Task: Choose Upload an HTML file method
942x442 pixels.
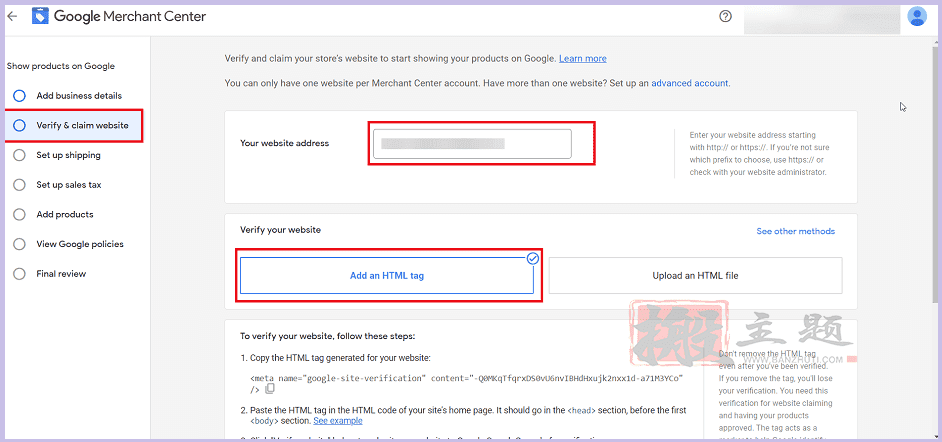Action: 696,276
